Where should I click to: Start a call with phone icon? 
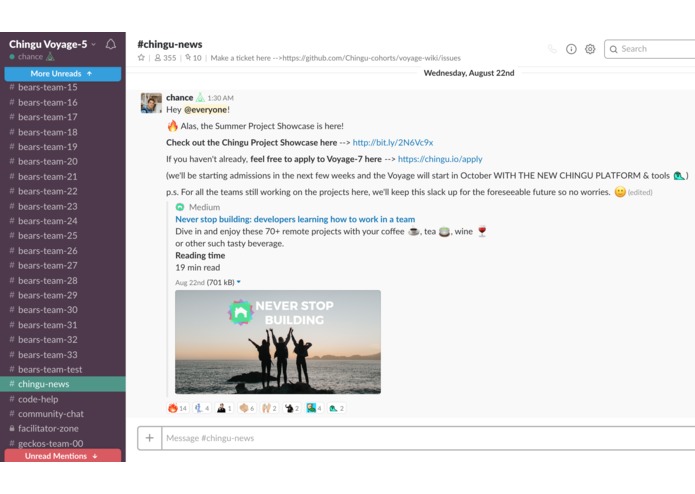pos(552,49)
